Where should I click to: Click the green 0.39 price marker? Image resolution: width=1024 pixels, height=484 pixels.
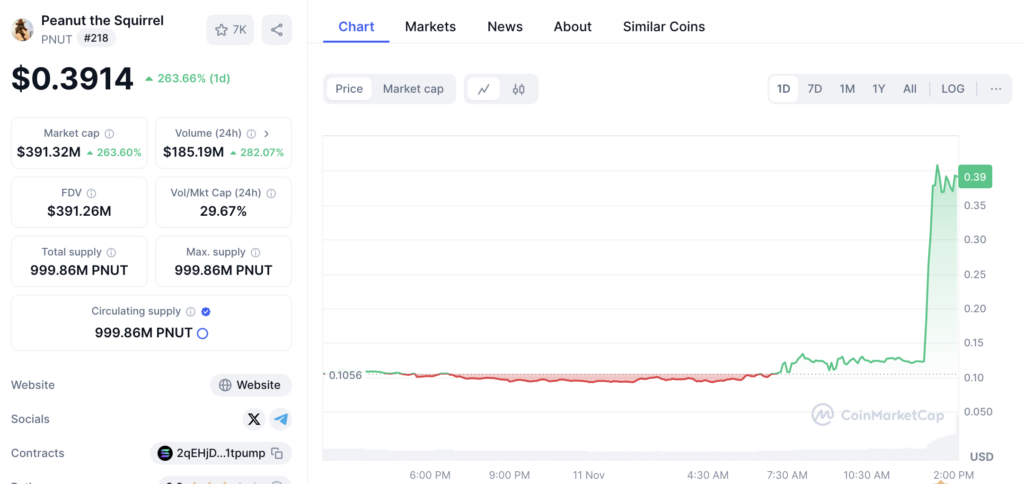click(974, 177)
